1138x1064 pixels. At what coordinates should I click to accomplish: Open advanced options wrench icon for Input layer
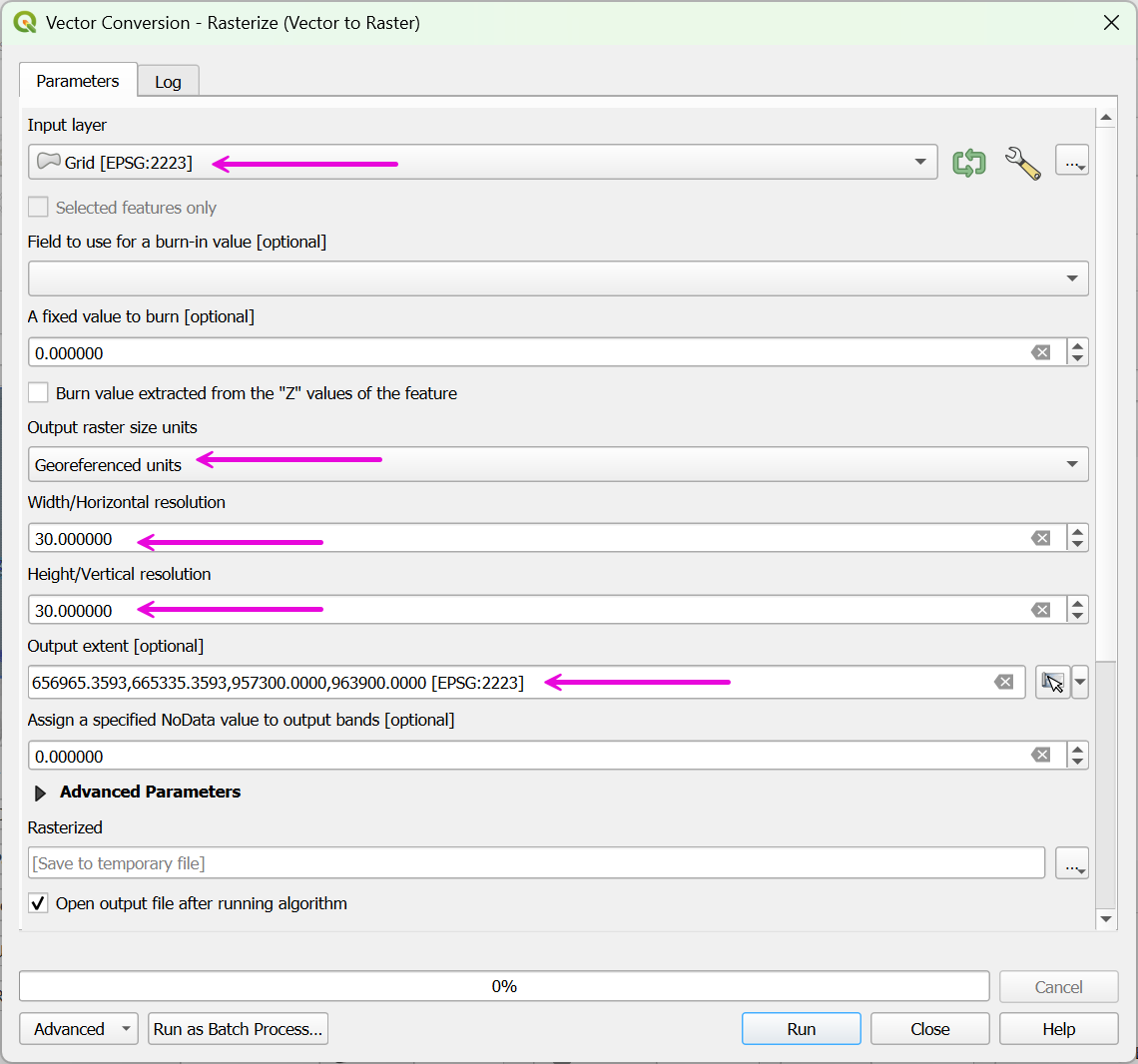pos(1022,162)
